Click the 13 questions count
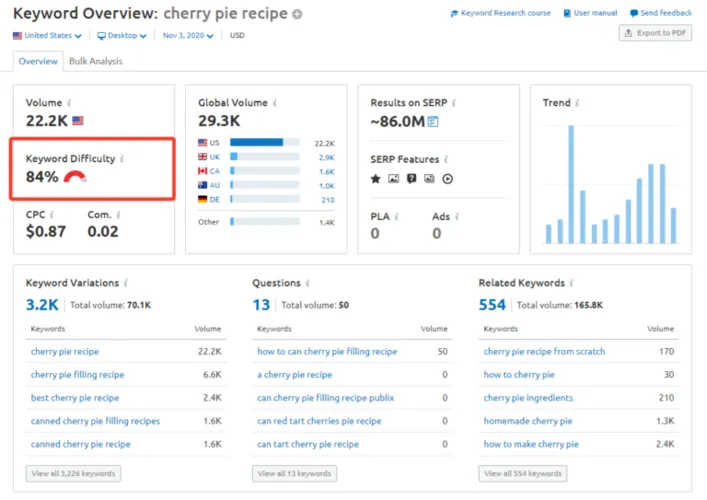Viewport: 707px width, 500px height. [x=261, y=305]
